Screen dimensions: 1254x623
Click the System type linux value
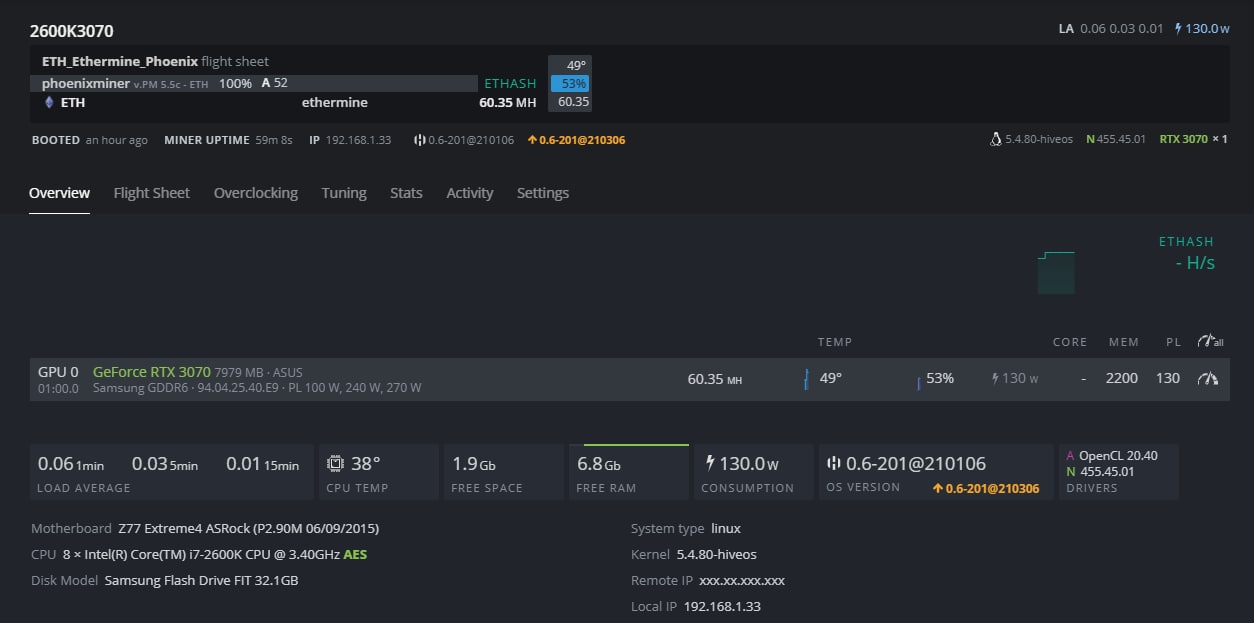coord(726,528)
